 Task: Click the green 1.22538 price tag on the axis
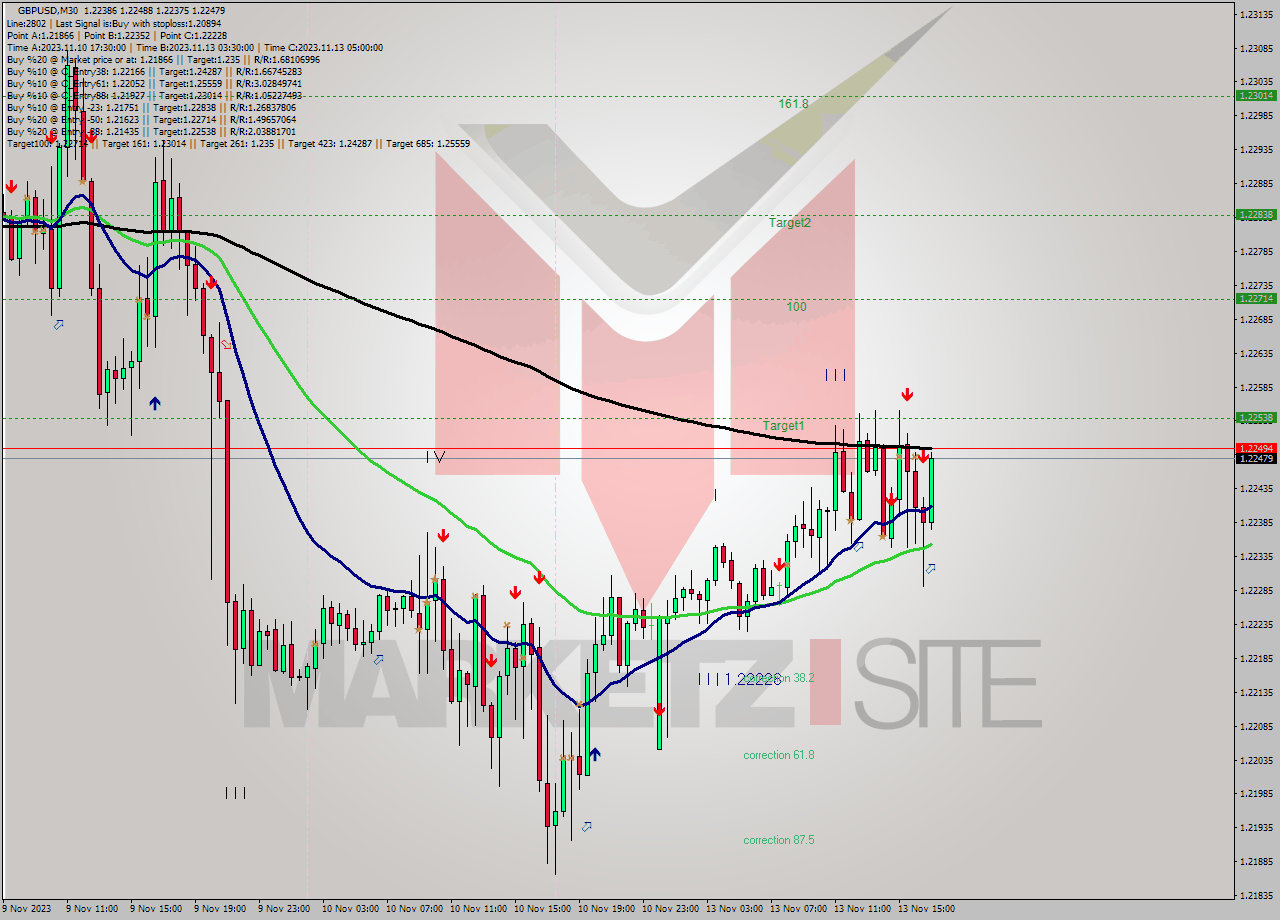pos(1255,417)
